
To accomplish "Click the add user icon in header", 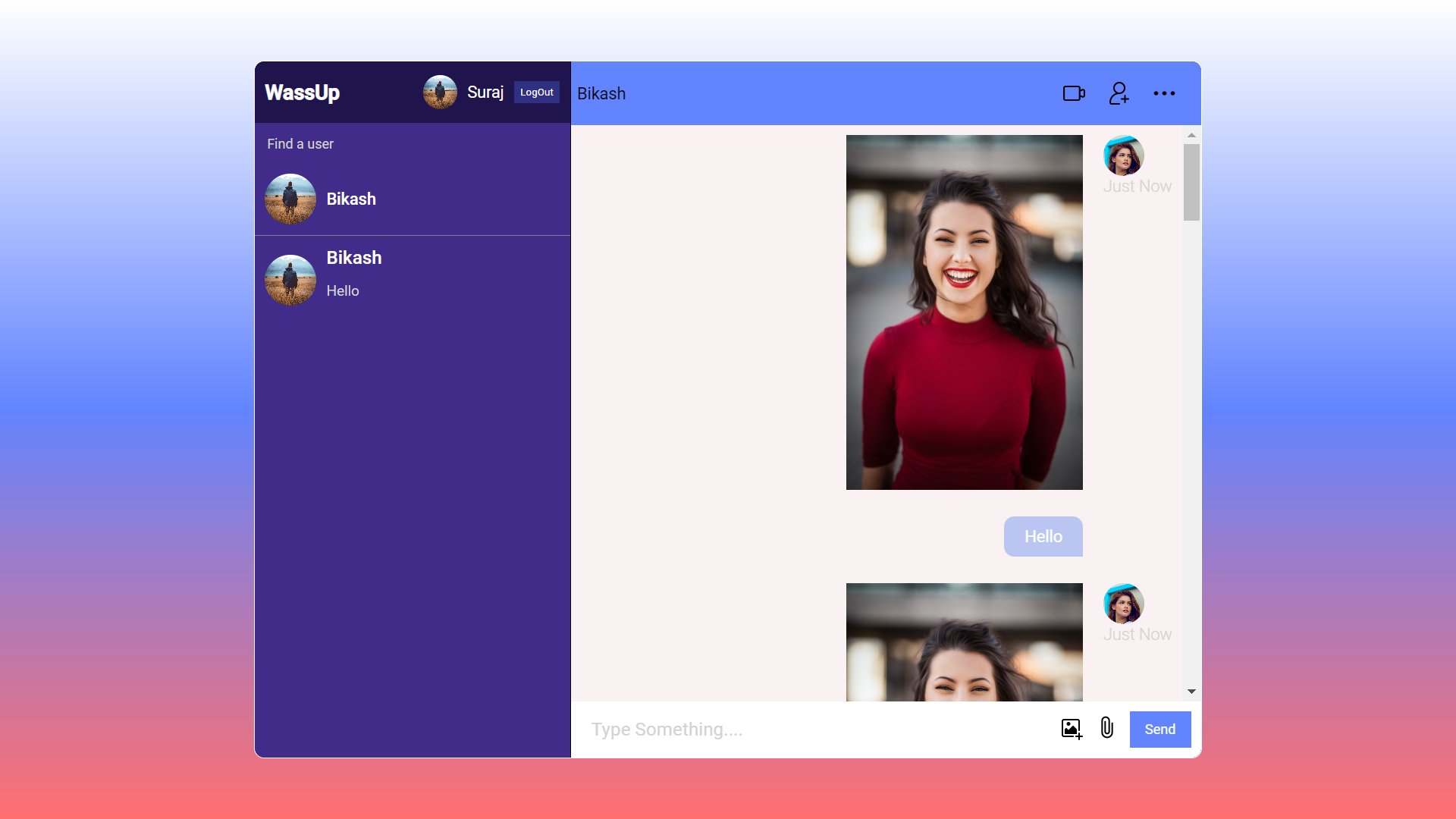I will click(x=1119, y=93).
